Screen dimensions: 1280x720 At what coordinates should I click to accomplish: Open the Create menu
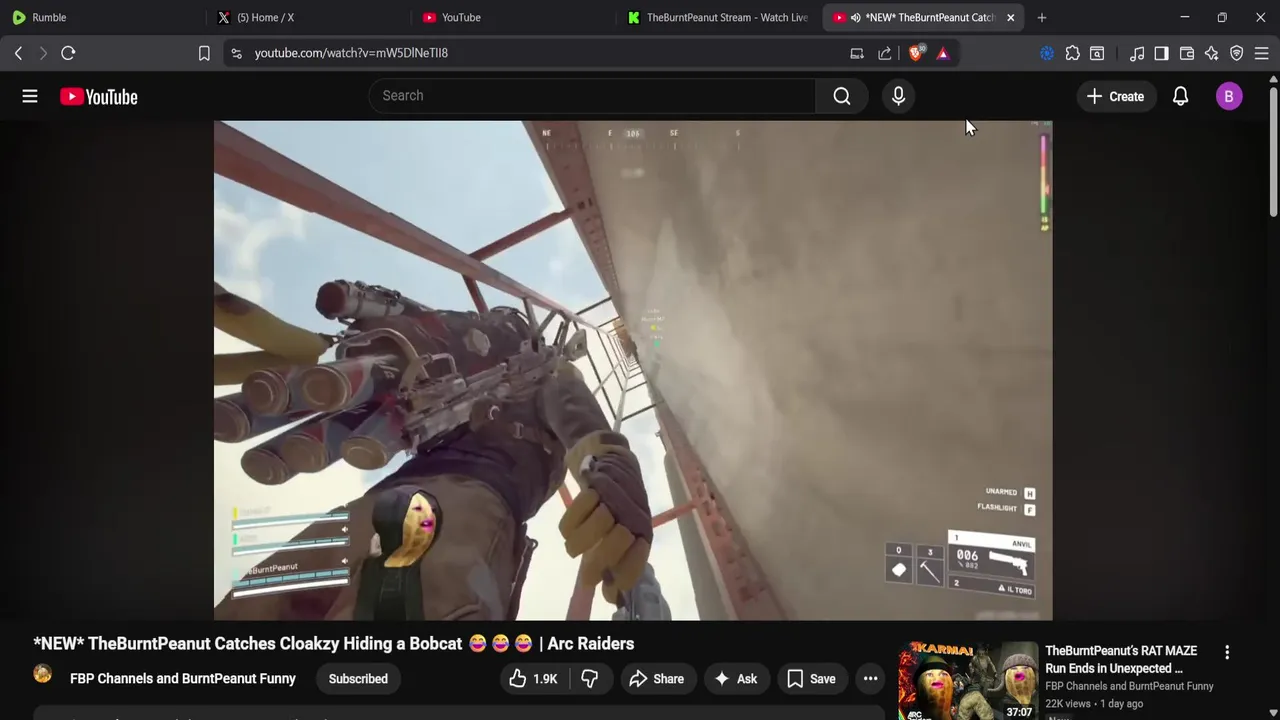[1115, 96]
